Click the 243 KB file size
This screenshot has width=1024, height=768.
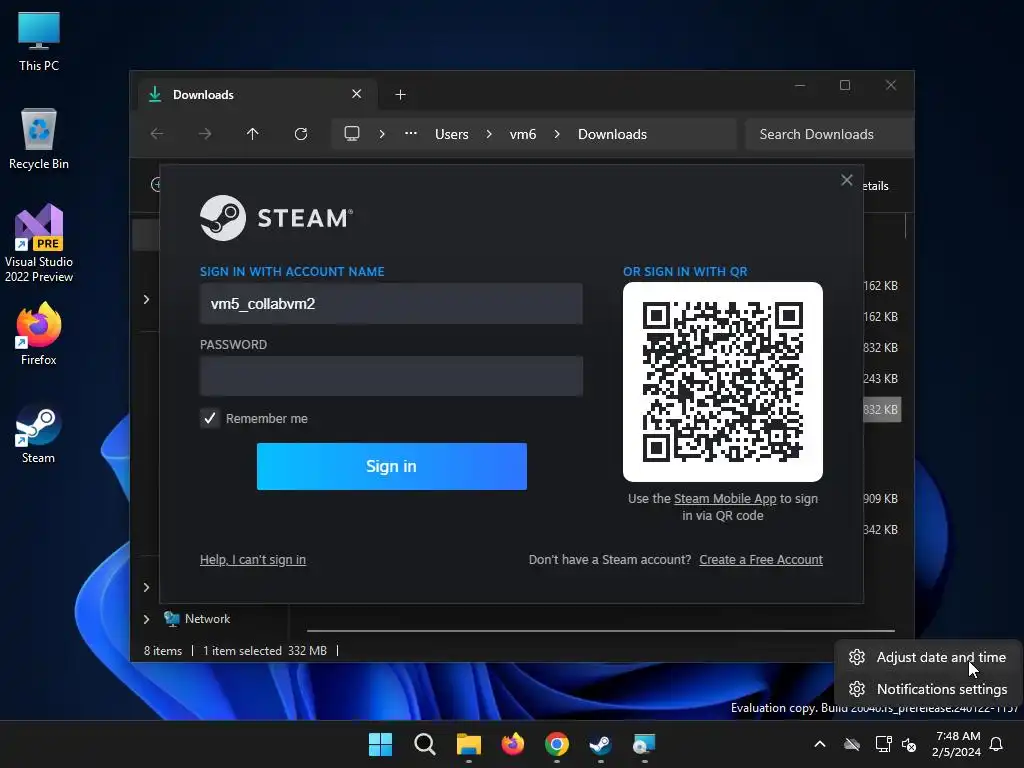[x=880, y=379]
